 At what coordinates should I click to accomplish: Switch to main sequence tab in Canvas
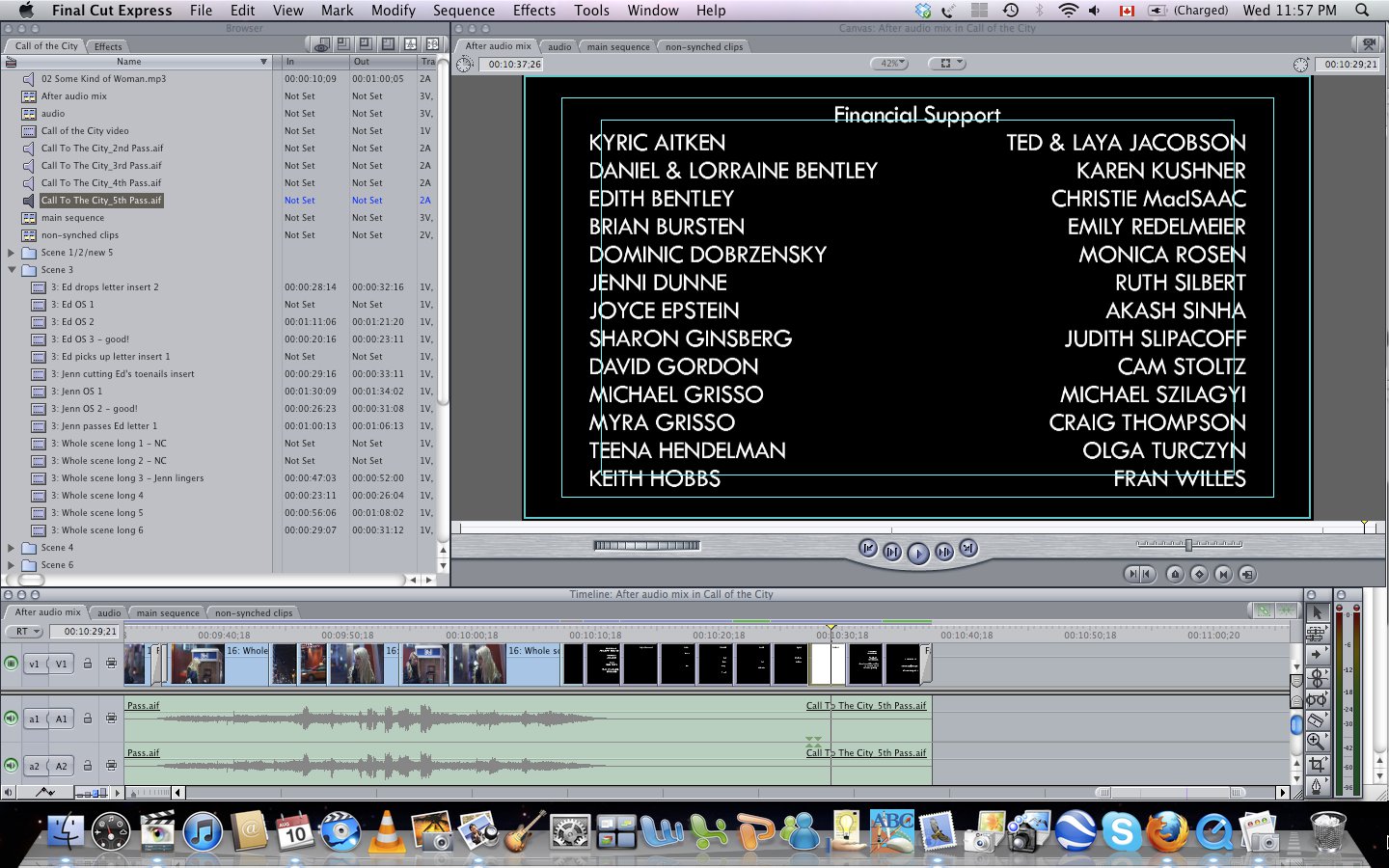pos(618,46)
